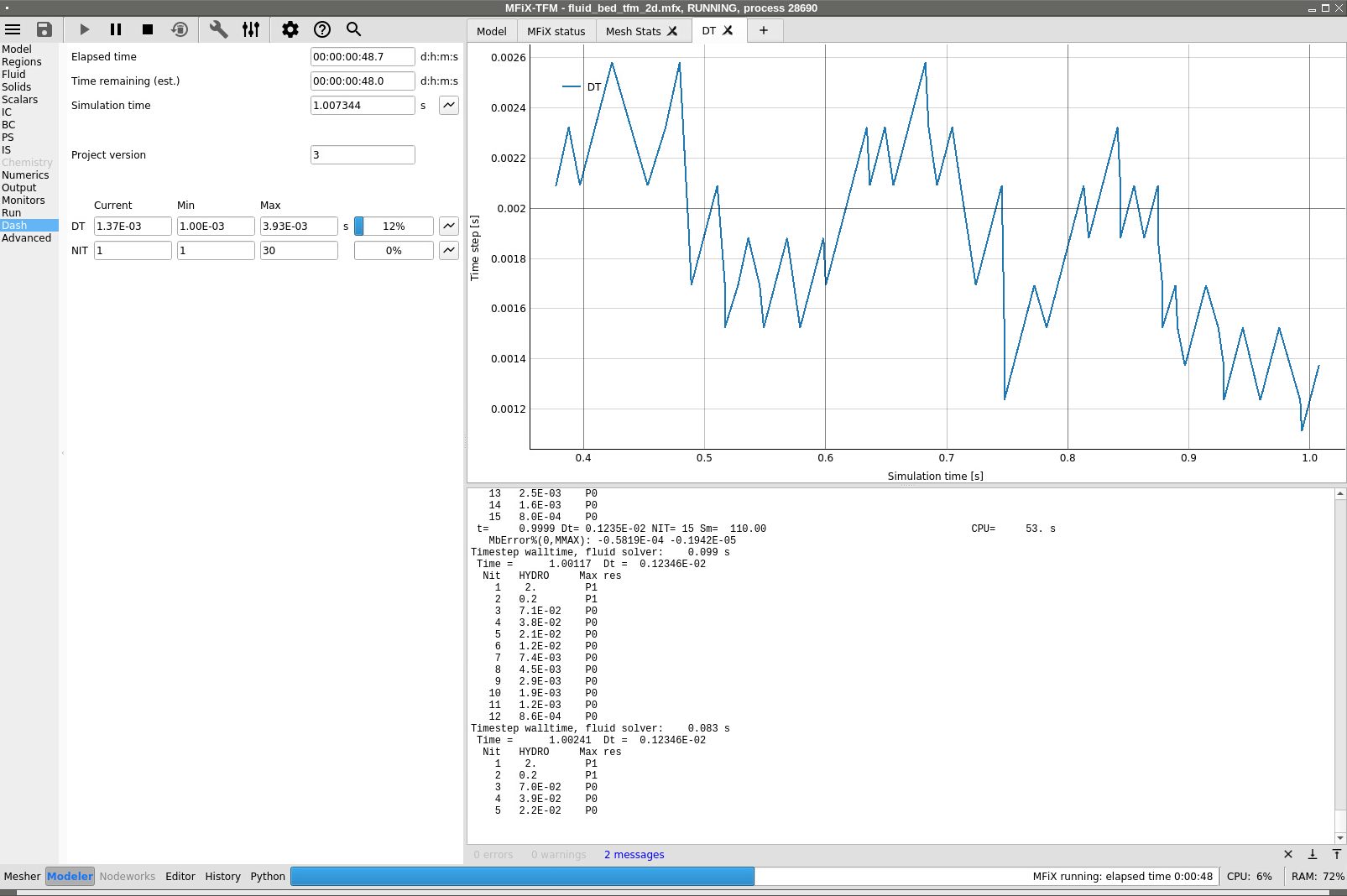Open the help question mark icon

[322, 29]
